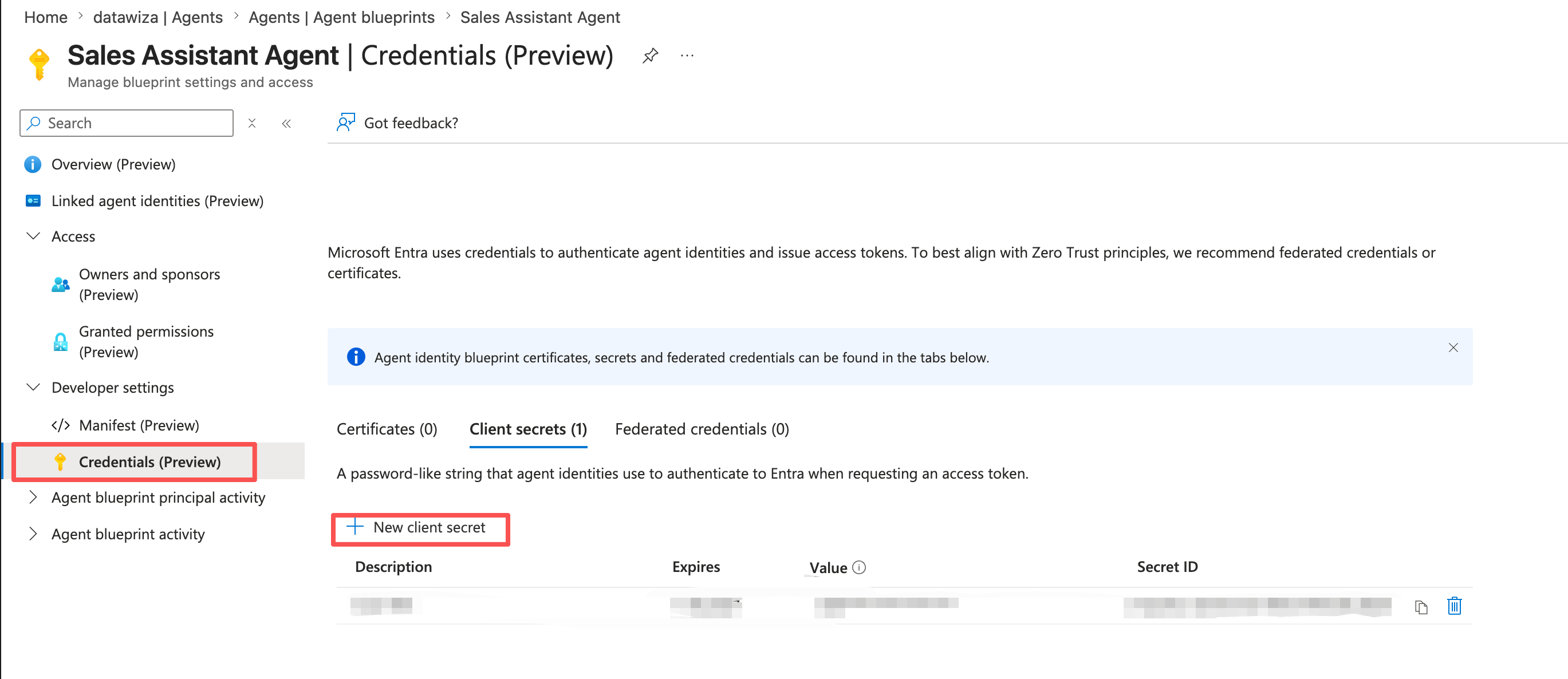Viewport: 1568px width, 679px height.
Task: Click the plus icon for new secret
Action: coord(355,527)
